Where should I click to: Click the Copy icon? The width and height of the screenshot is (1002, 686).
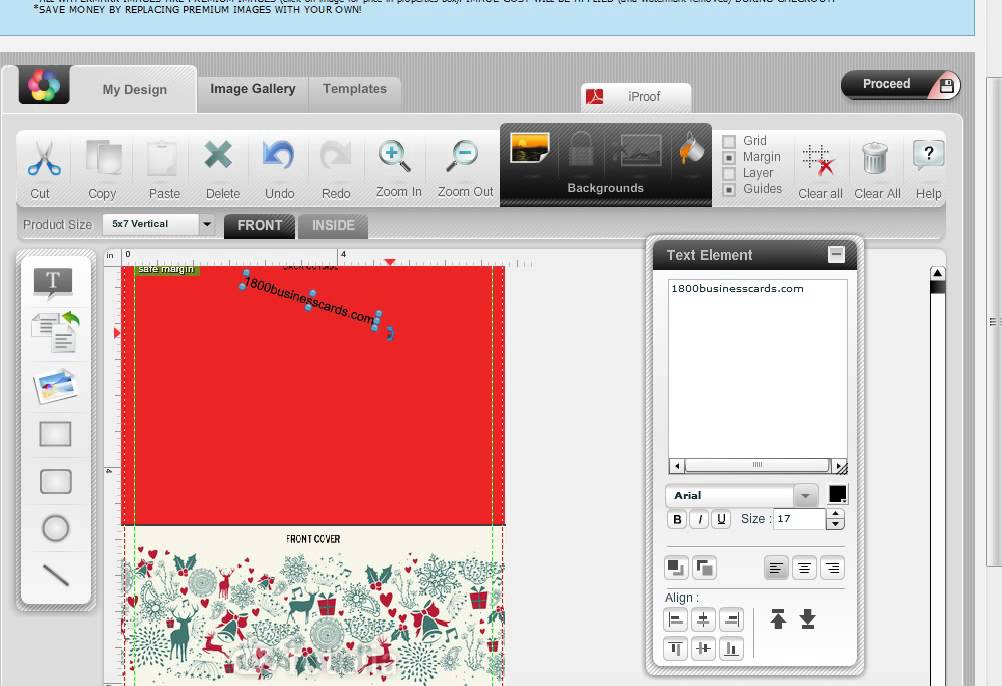click(x=104, y=157)
